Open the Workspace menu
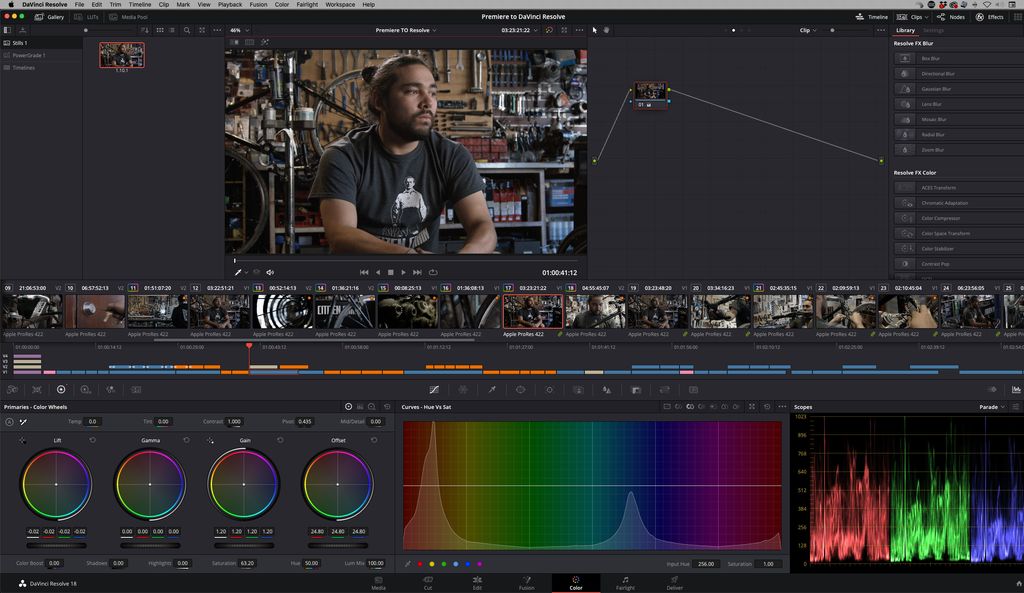 (340, 4)
